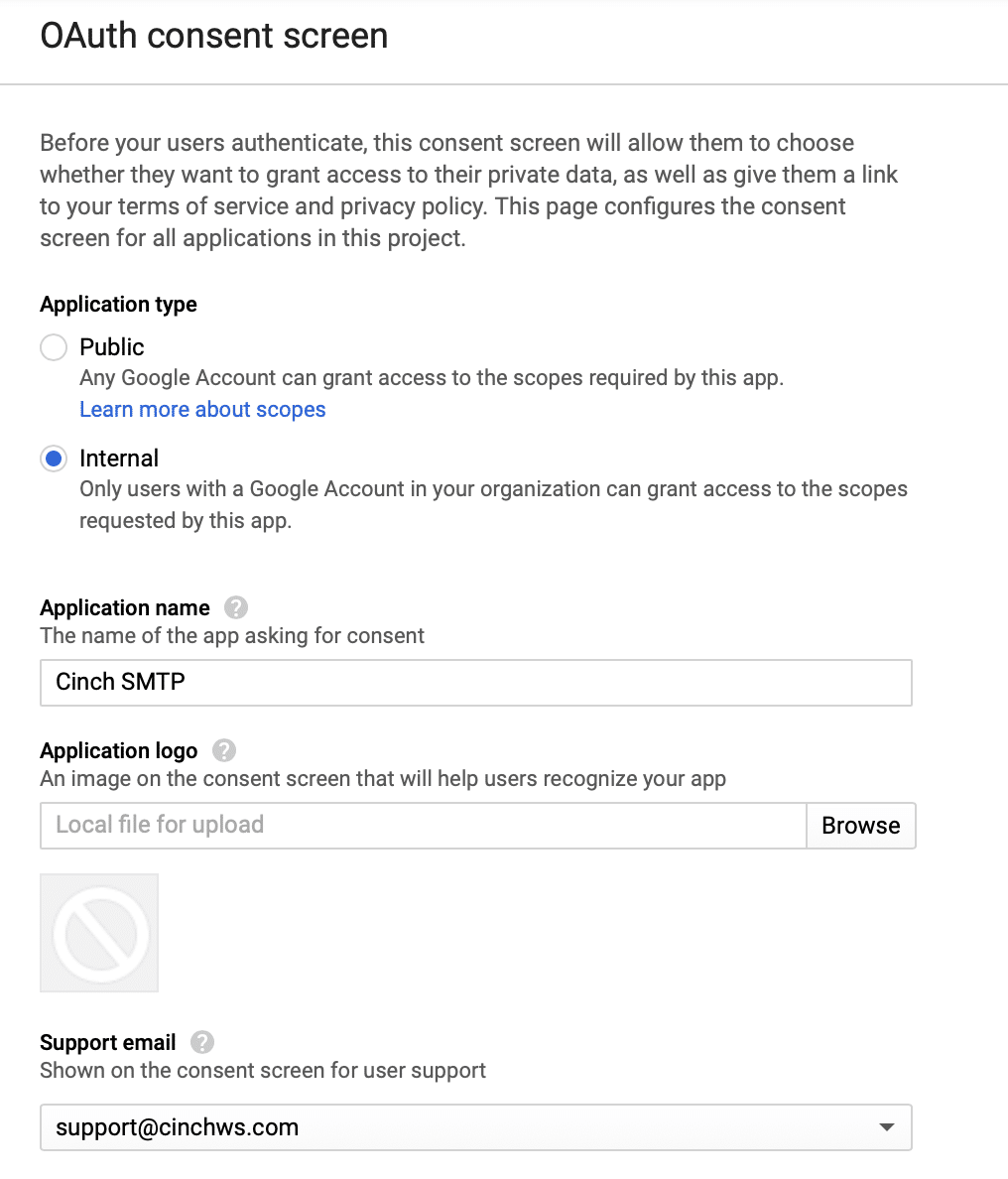The height and width of the screenshot is (1179, 1008).
Task: Open the Support email dropdown
Action: click(475, 1127)
